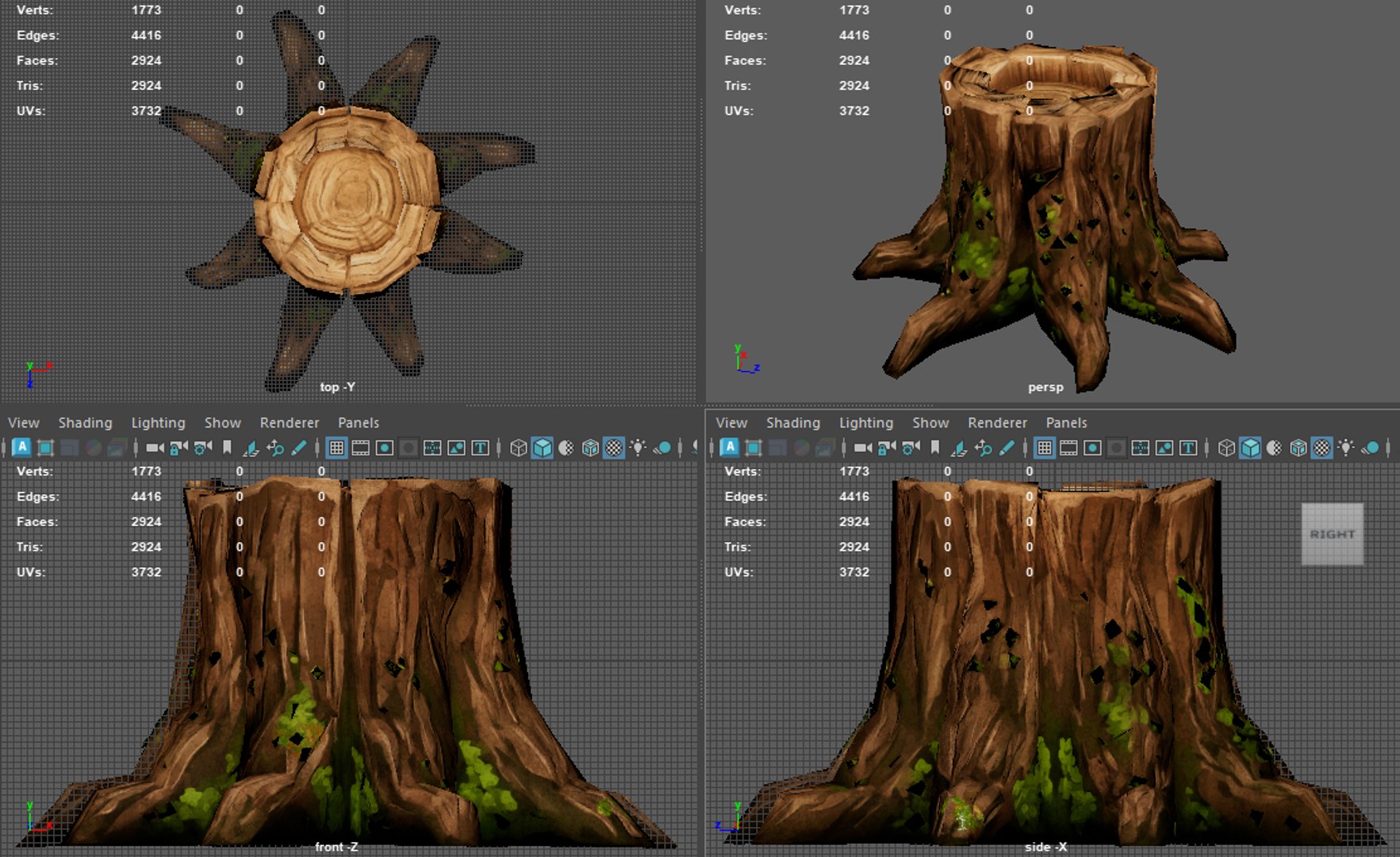
Task: Open Show menu in front panel
Action: point(223,423)
